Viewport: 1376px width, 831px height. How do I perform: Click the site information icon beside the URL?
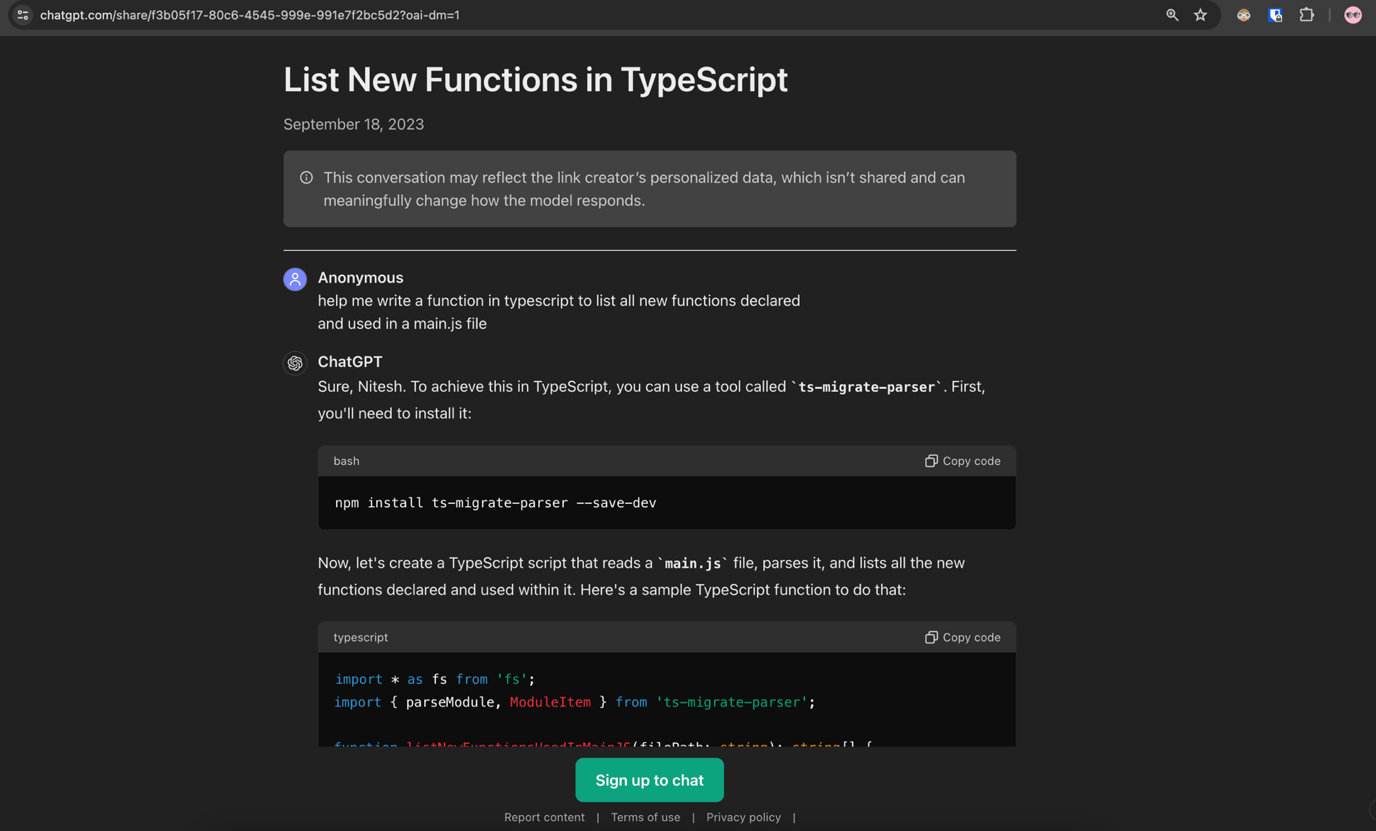(22, 15)
